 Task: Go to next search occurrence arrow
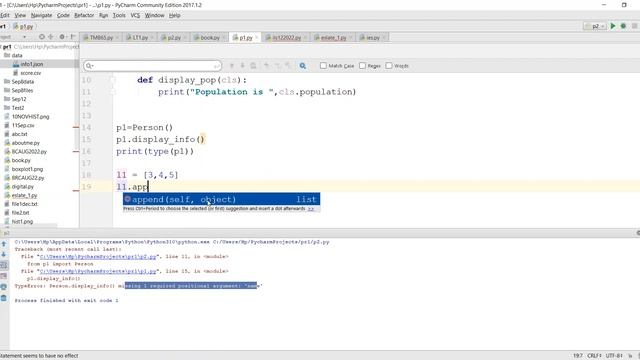[242, 66]
